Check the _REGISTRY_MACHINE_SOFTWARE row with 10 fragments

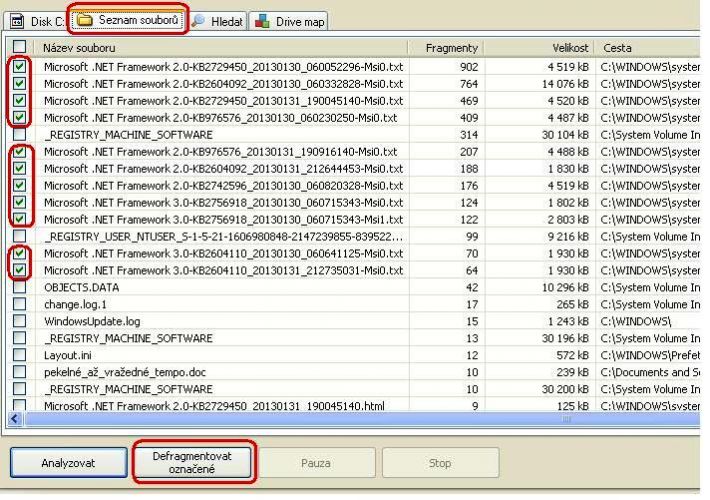19,389
